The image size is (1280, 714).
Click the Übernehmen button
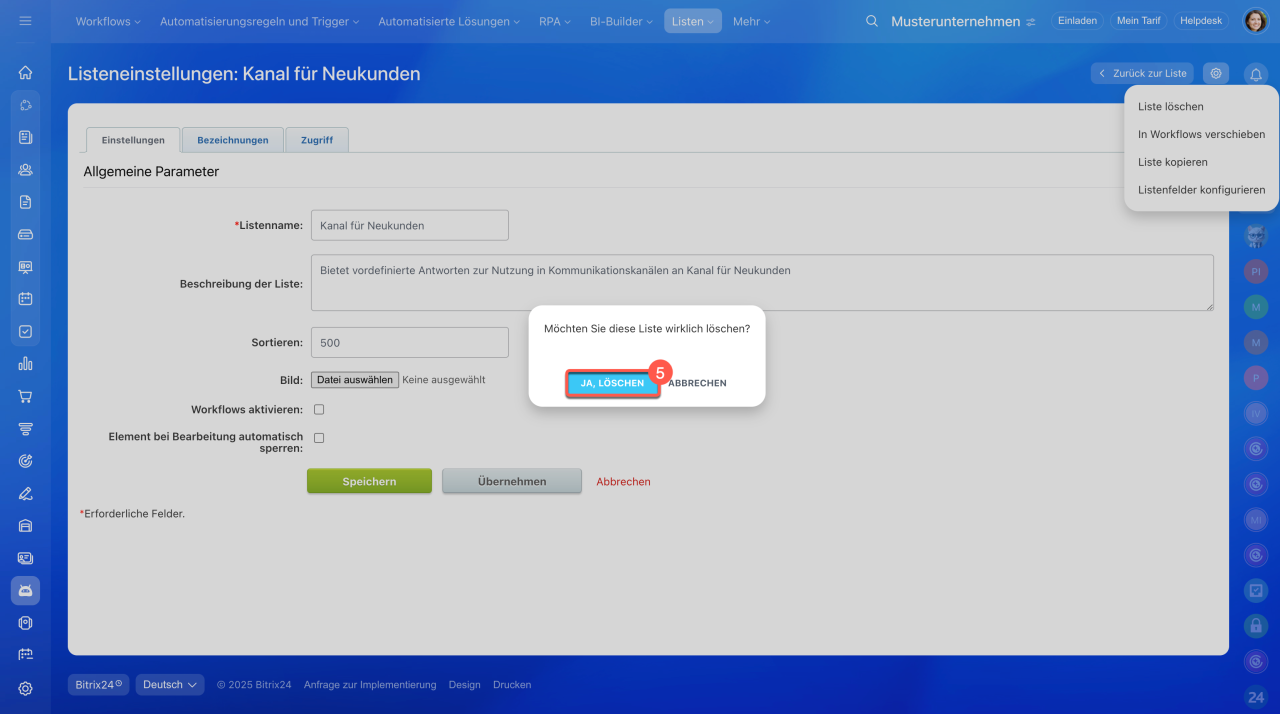(x=512, y=481)
